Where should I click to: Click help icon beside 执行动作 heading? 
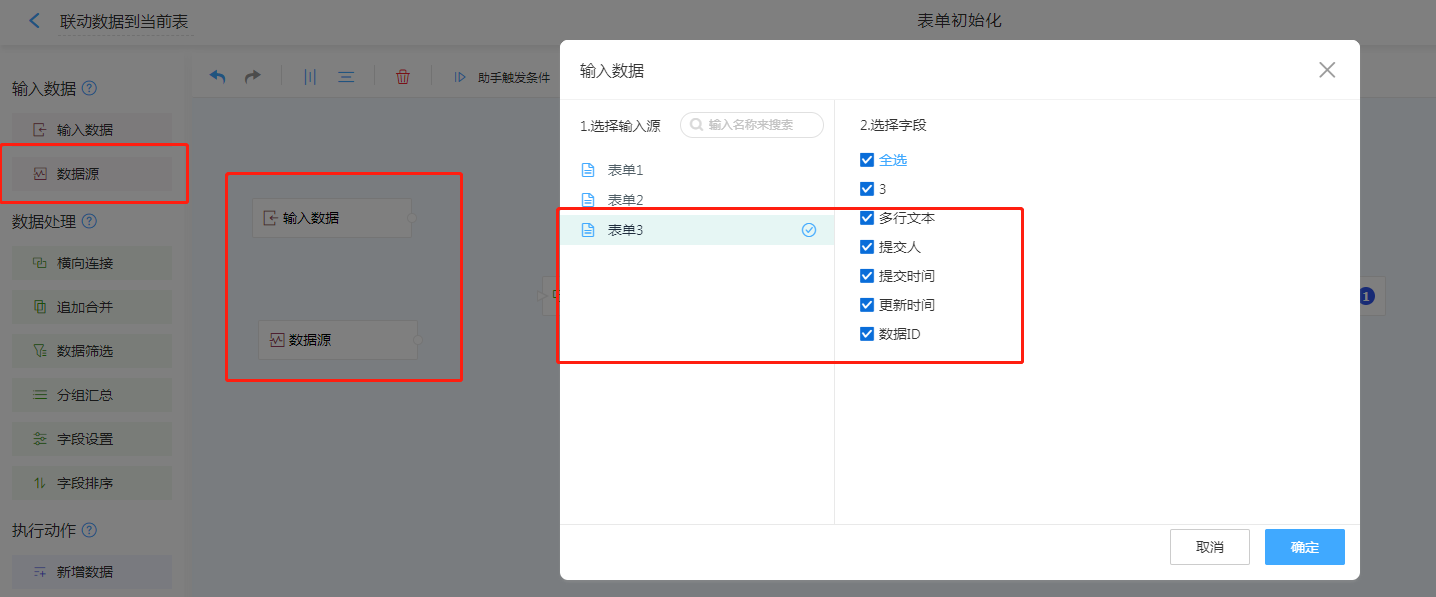tap(89, 530)
